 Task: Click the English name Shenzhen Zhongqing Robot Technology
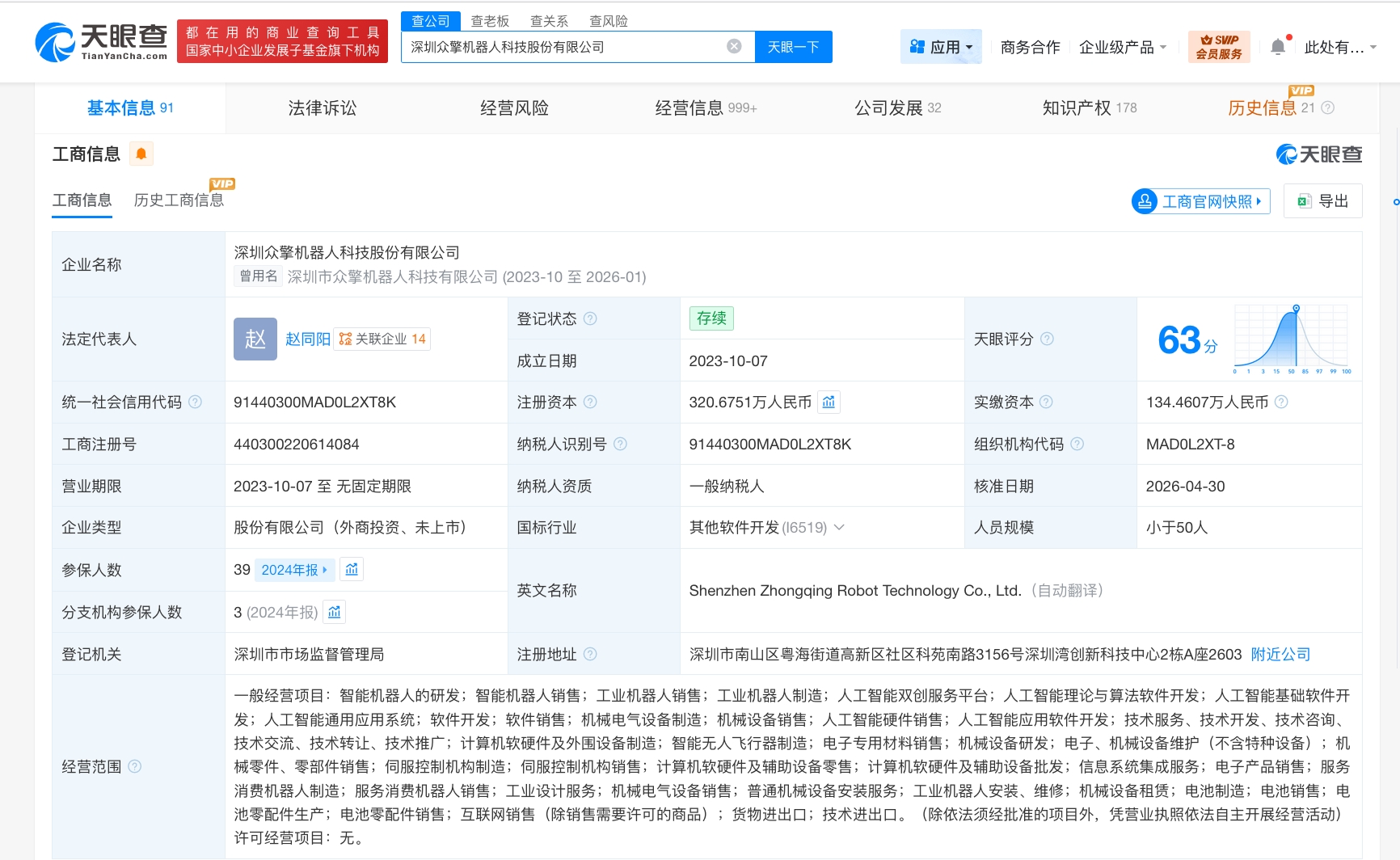coord(855,591)
